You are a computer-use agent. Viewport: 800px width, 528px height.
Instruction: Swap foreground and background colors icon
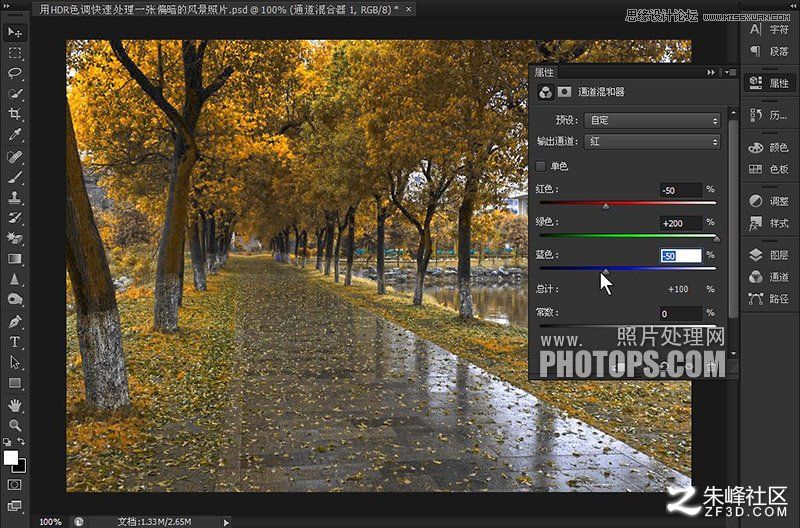click(21, 441)
